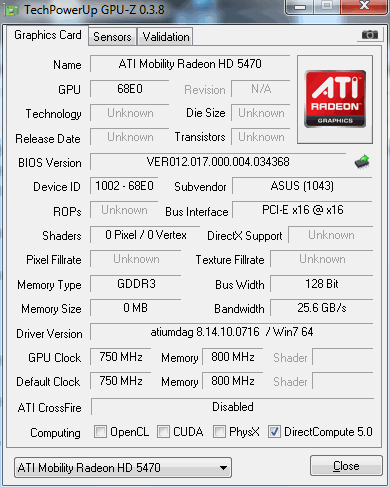Click the GPU Clock row Memory 800 MHz field
The image size is (390, 488).
pyautogui.click(x=233, y=357)
